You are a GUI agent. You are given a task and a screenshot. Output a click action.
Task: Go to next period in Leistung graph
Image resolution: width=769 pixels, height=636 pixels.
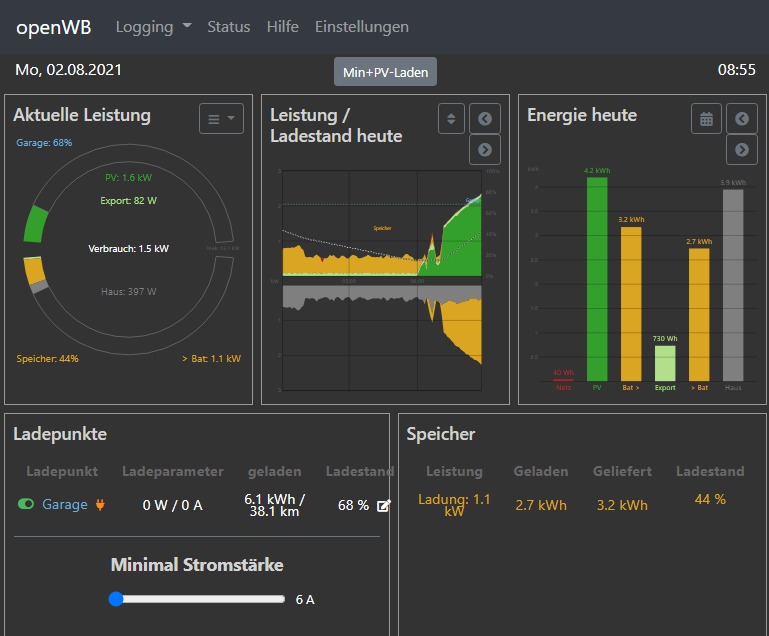point(485,150)
